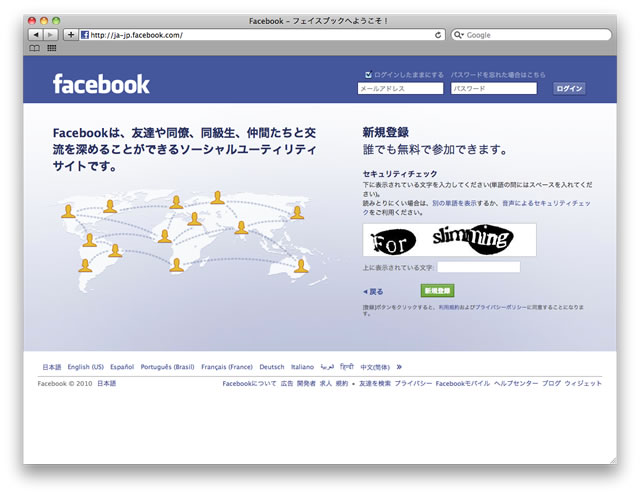Click the メールアドレス input field
Viewport: 640px width, 496px height.
pyautogui.click(x=400, y=89)
